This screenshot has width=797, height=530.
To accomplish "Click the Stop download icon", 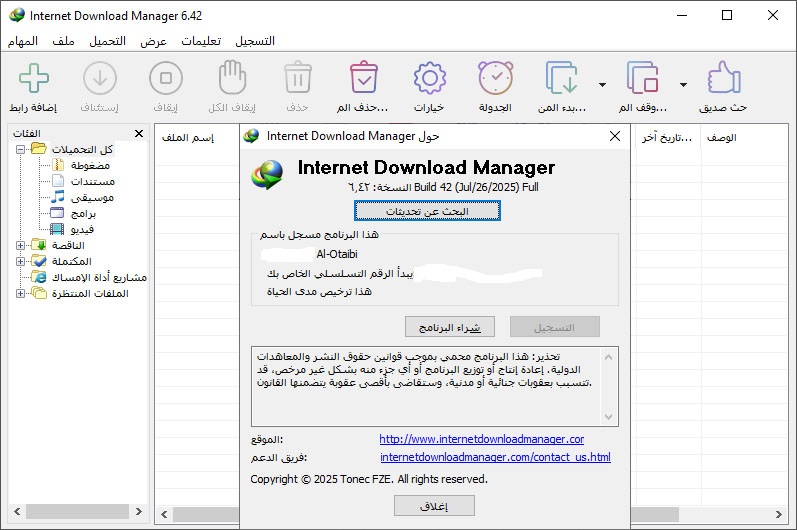I will pos(166,78).
